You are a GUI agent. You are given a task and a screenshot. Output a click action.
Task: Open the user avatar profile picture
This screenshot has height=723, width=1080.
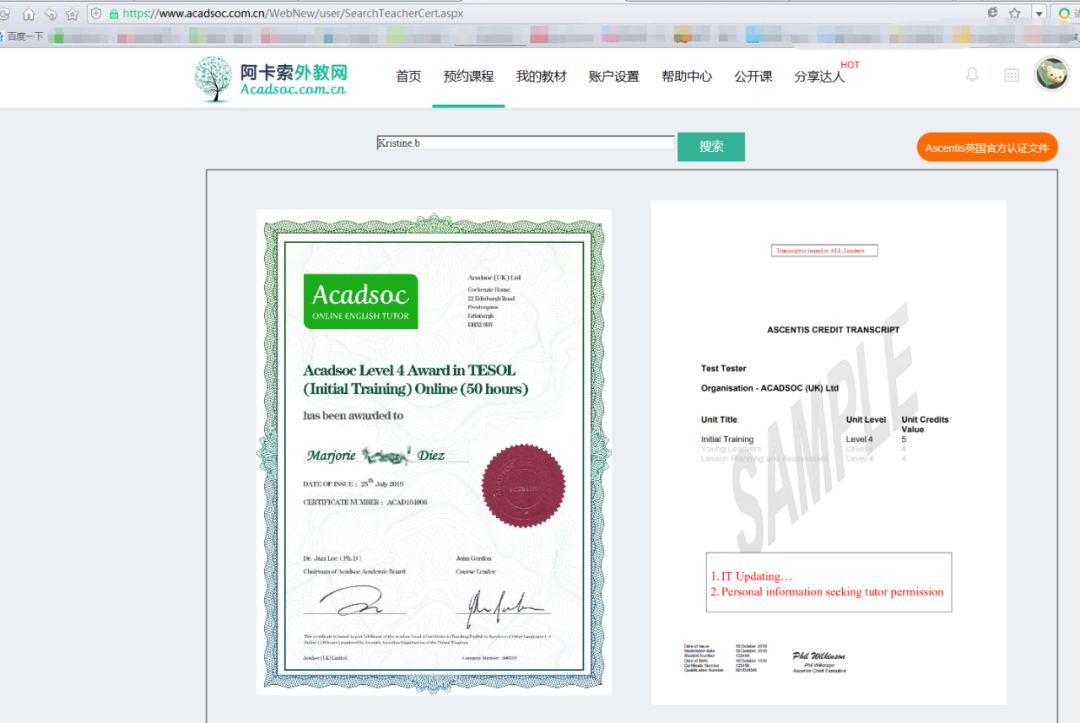[x=1052, y=74]
